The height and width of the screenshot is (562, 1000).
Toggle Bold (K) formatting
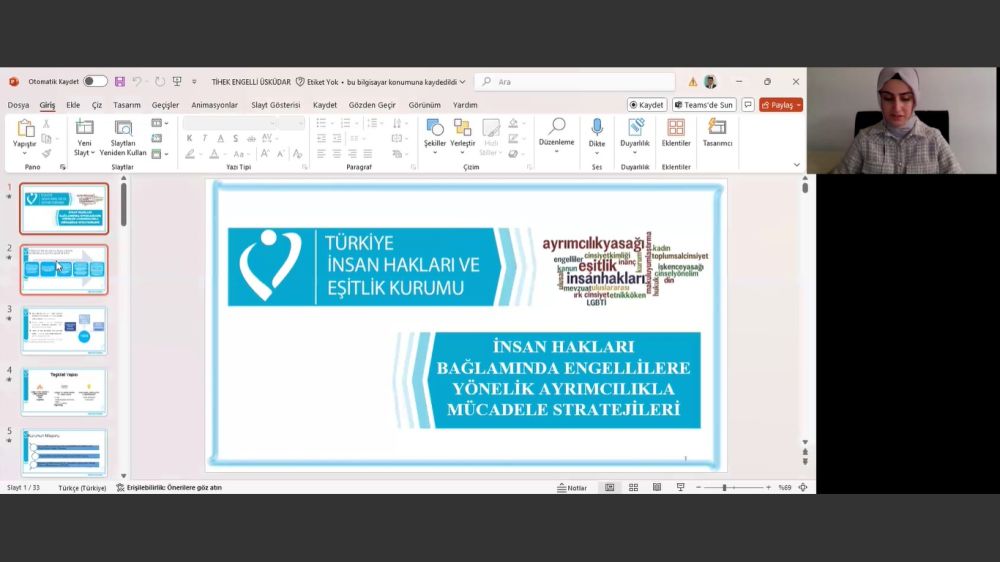(189, 138)
